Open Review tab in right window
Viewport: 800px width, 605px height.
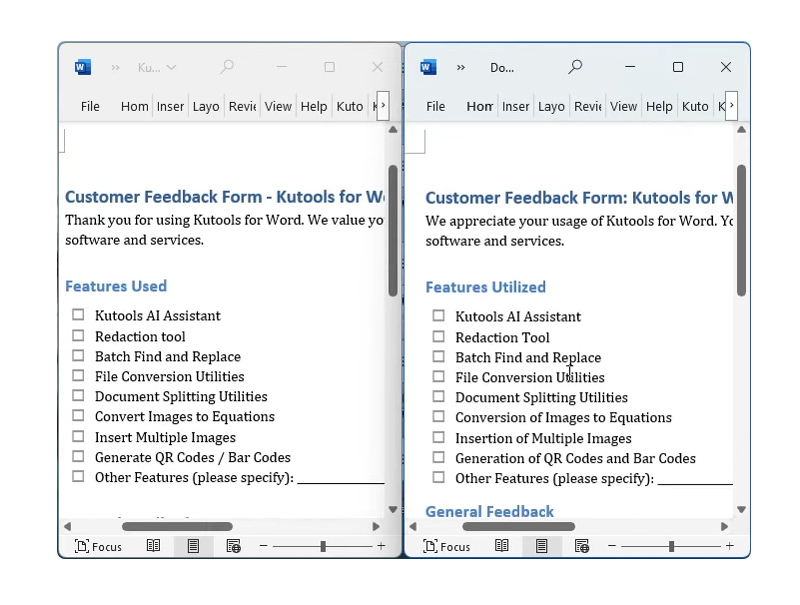[x=587, y=106]
